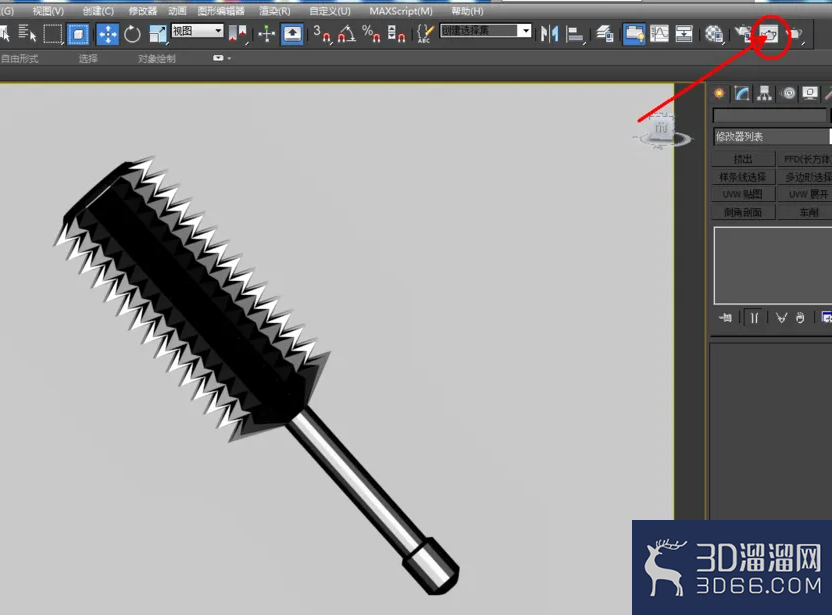Apply FFD(长方体) modifier button
832x615 pixels.
[804, 159]
